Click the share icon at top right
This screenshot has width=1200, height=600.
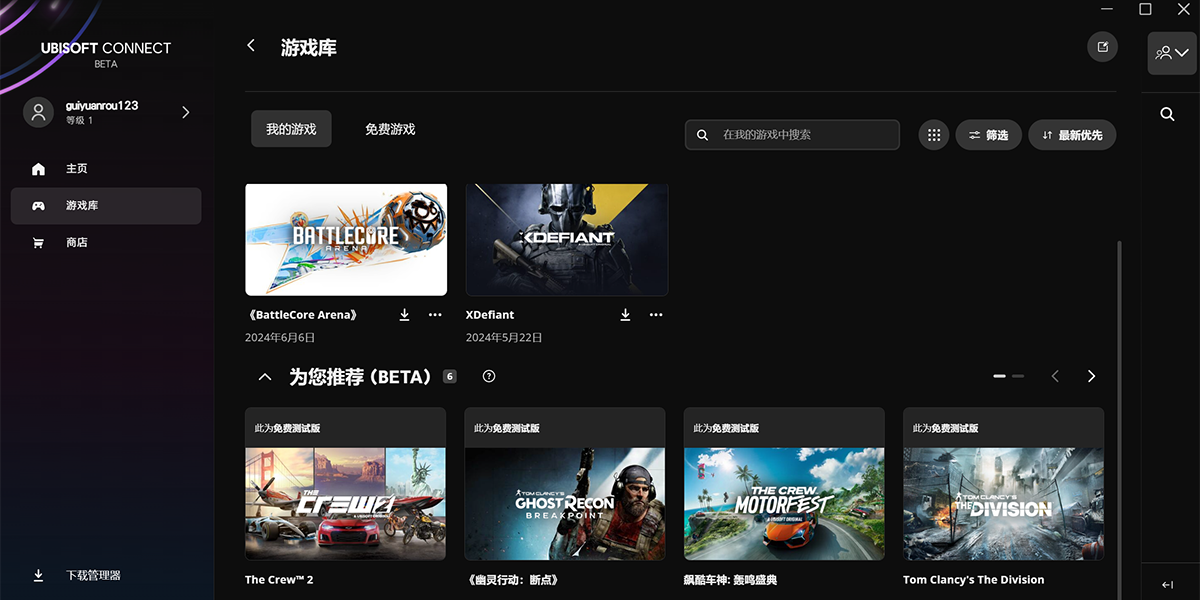click(x=1102, y=46)
